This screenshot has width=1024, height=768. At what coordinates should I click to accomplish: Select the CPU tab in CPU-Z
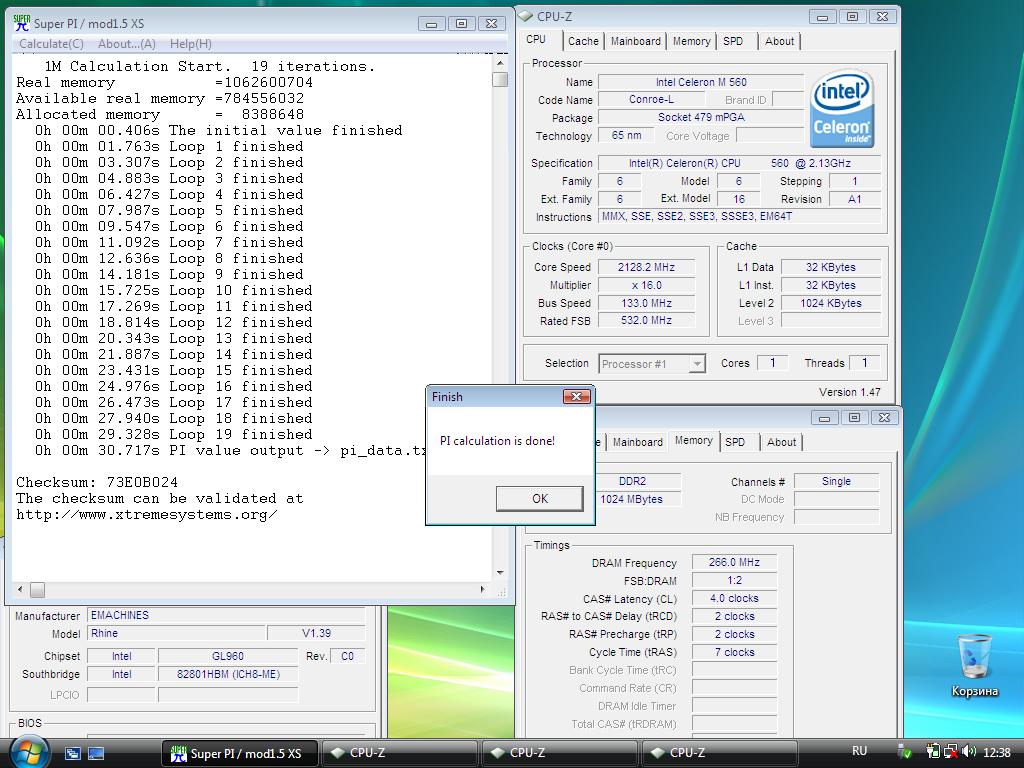536,39
